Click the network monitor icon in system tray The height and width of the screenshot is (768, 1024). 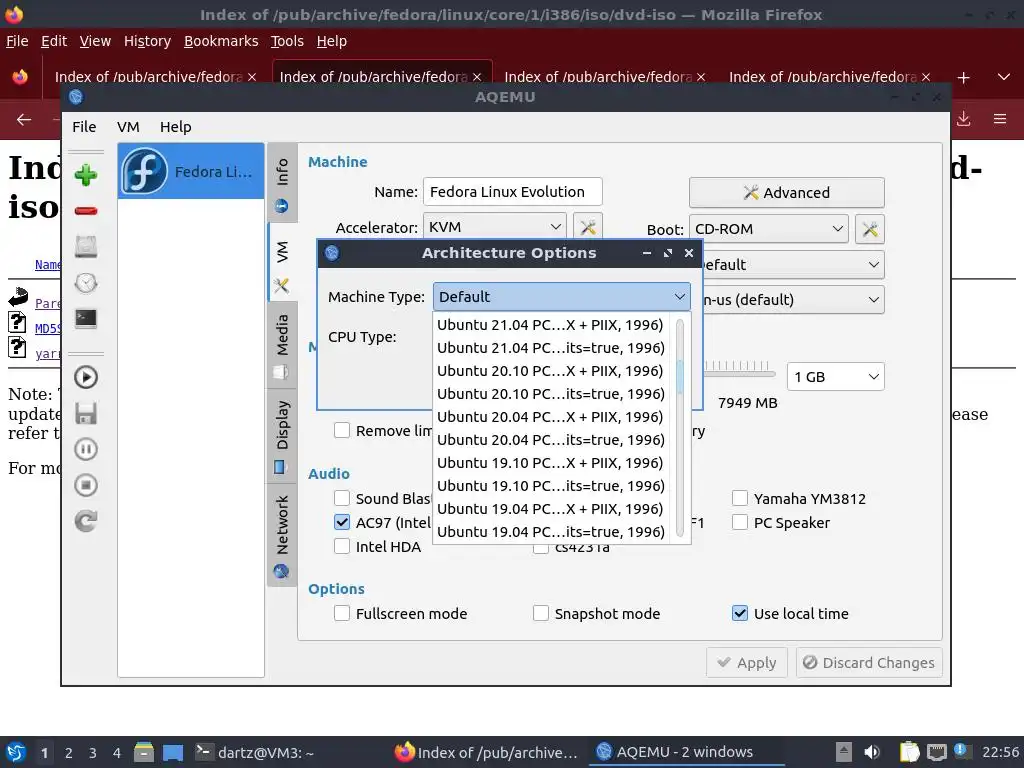pos(936,752)
